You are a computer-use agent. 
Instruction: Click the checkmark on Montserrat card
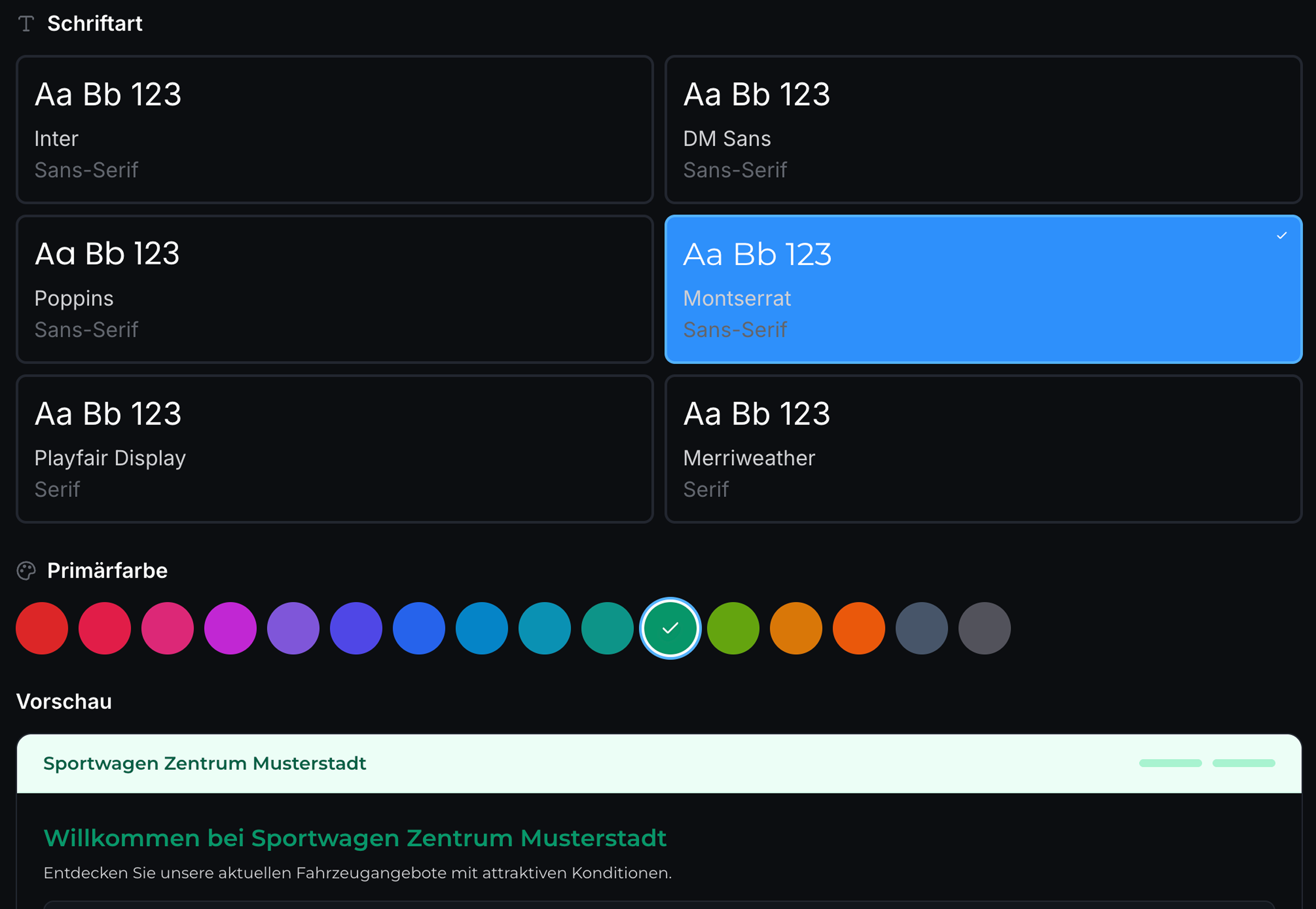tap(1281, 235)
